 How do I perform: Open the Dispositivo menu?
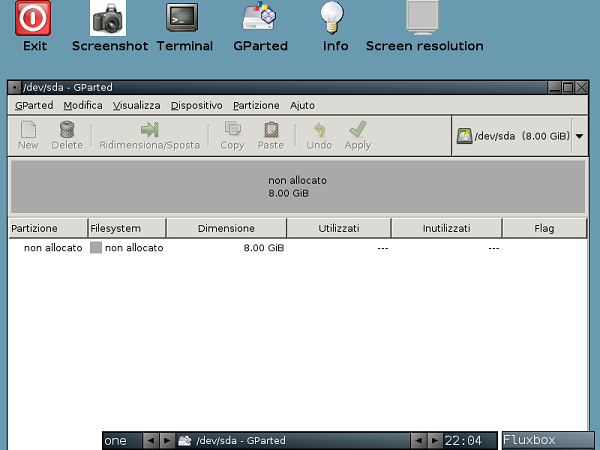pyautogui.click(x=196, y=105)
